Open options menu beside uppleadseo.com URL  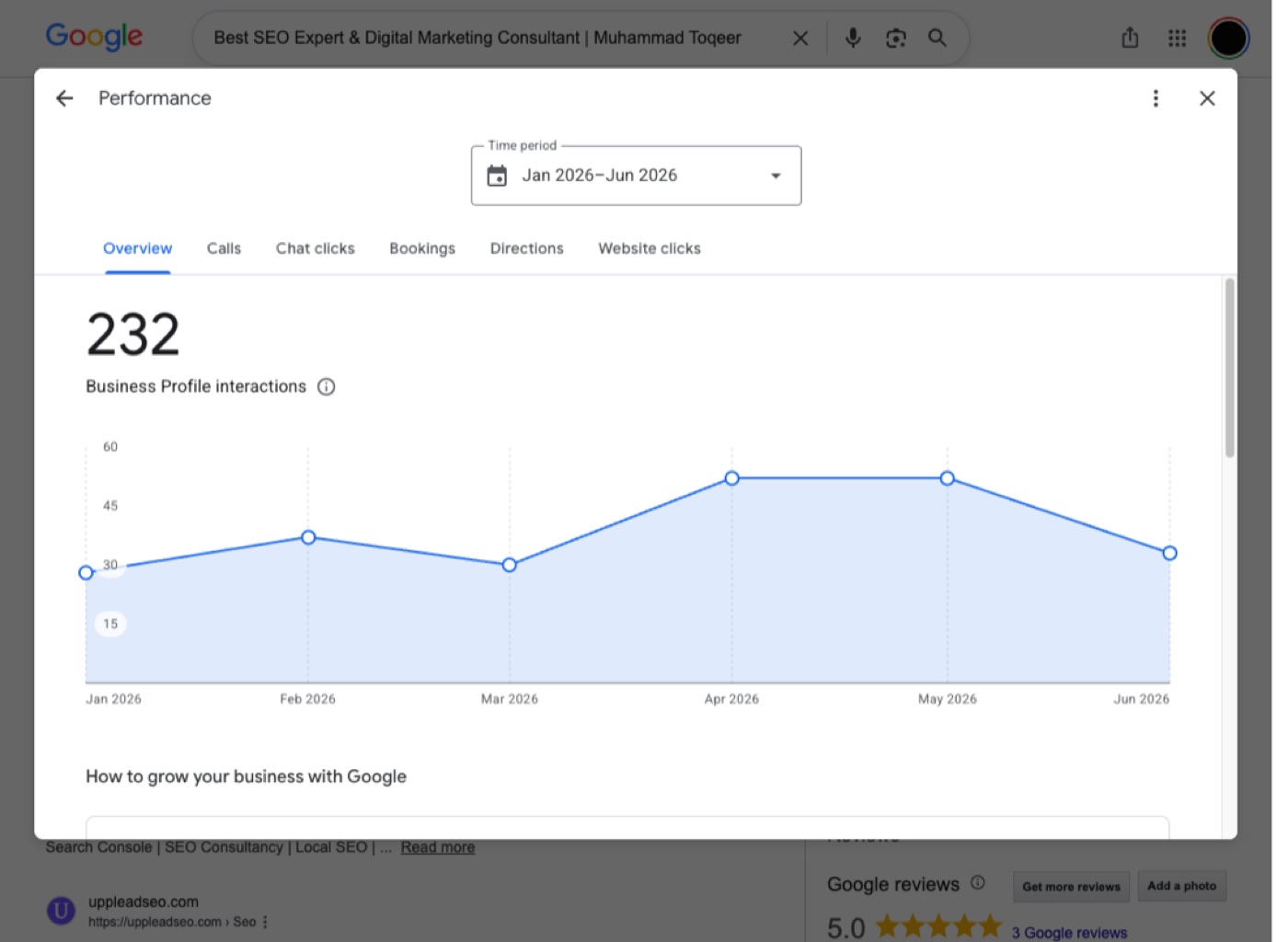click(265, 922)
